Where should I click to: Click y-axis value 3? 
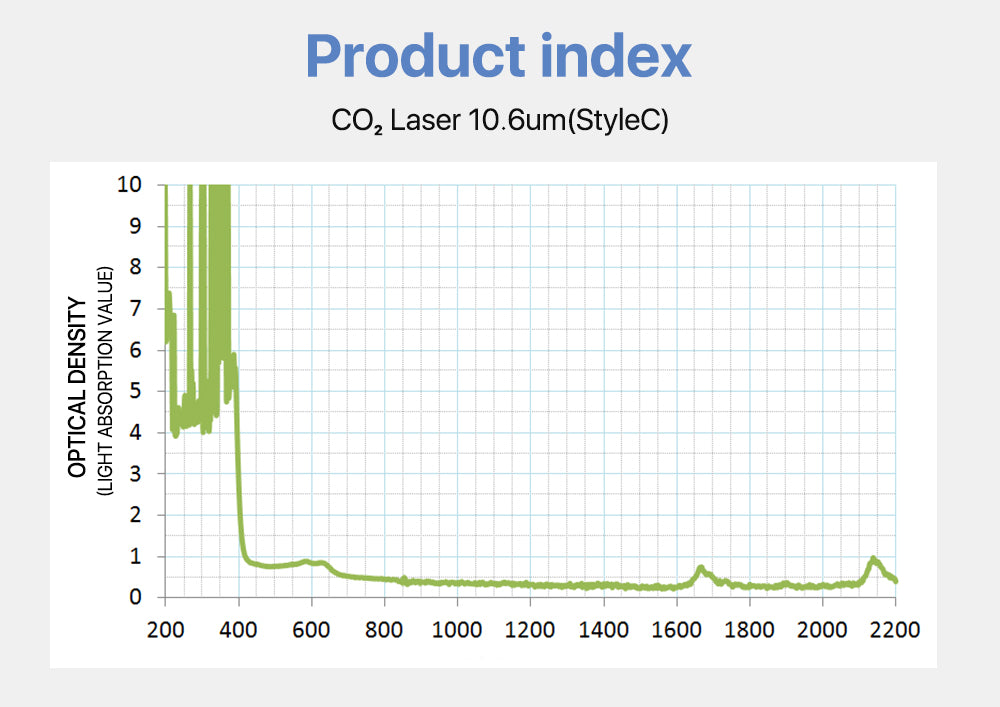pyautogui.click(x=135, y=474)
